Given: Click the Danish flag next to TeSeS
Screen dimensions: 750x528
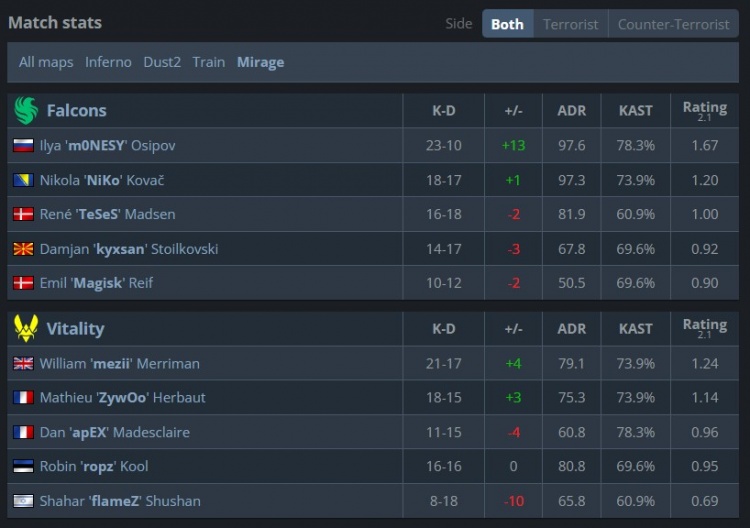Looking at the screenshot, I should (x=23, y=214).
